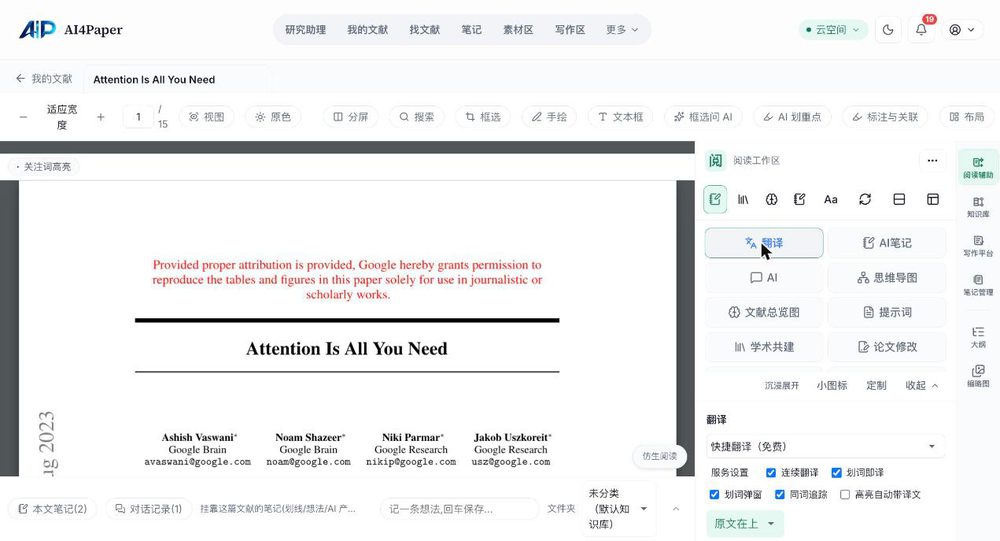Click the table layout icon in workspace toolbar
The width and height of the screenshot is (1000, 541).
(932, 199)
